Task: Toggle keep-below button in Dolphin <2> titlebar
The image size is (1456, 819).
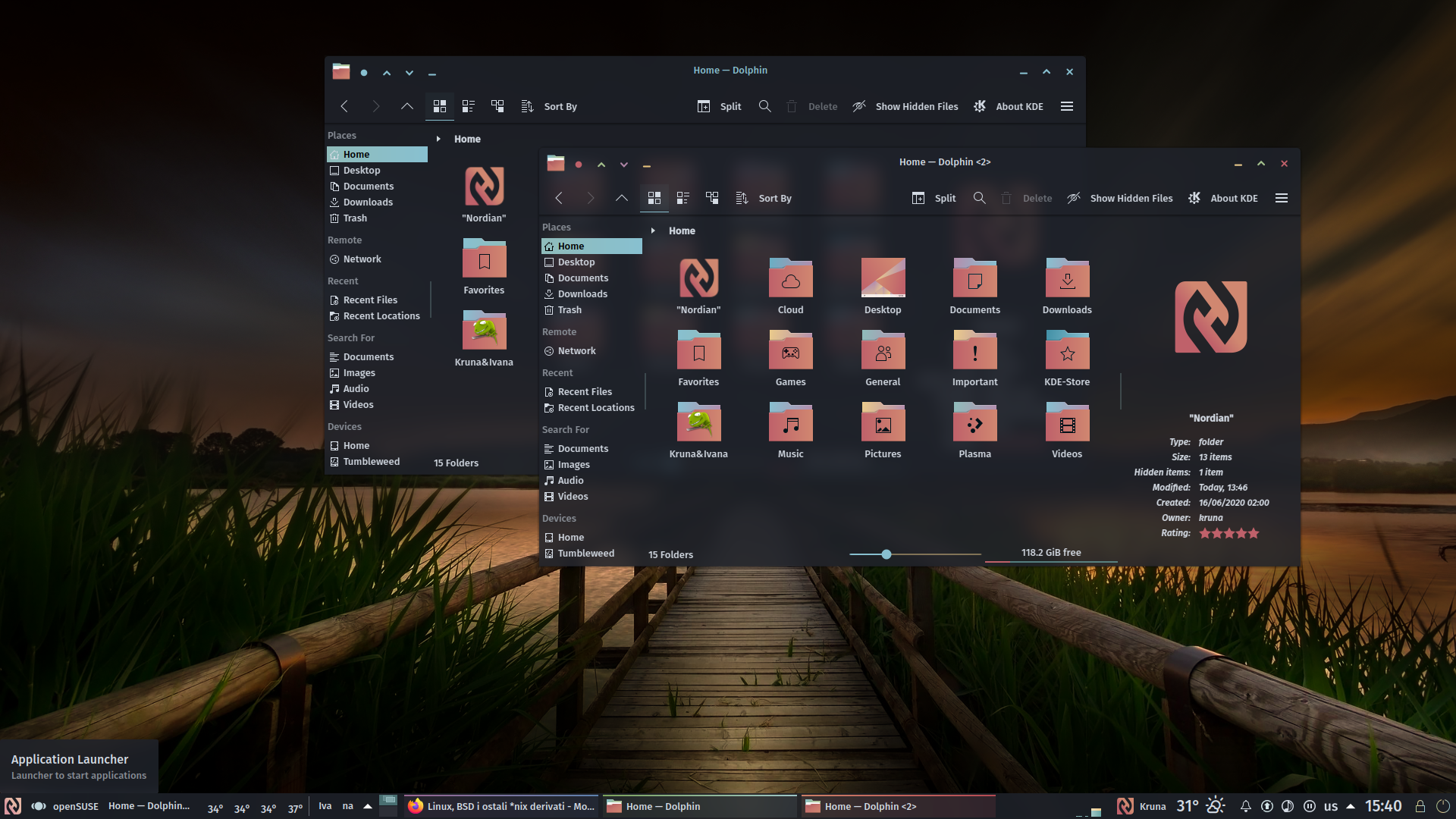Action: [x=624, y=164]
